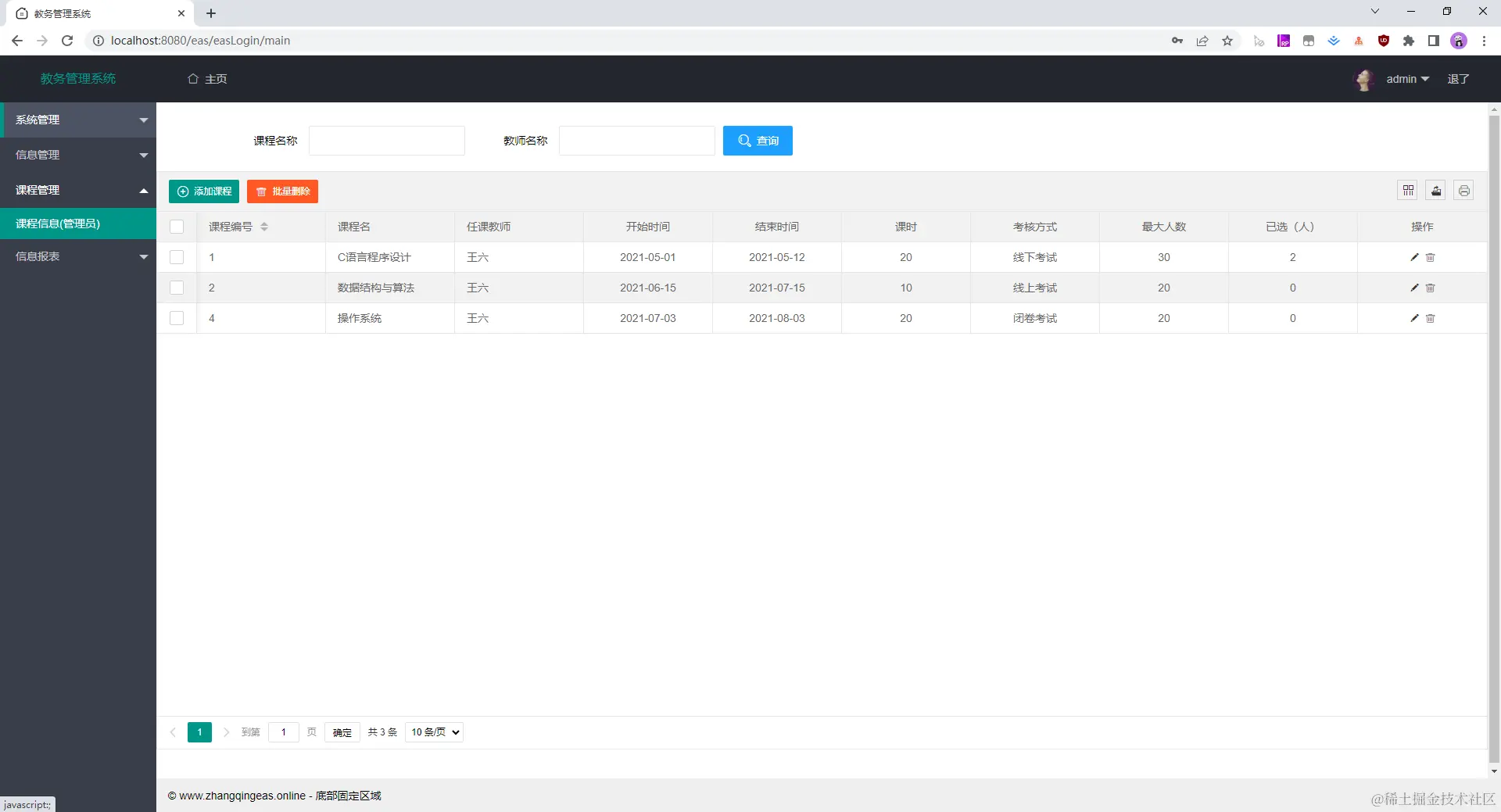1501x812 pixels.
Task: Open Chrome three-dot menu
Action: tap(1484, 41)
